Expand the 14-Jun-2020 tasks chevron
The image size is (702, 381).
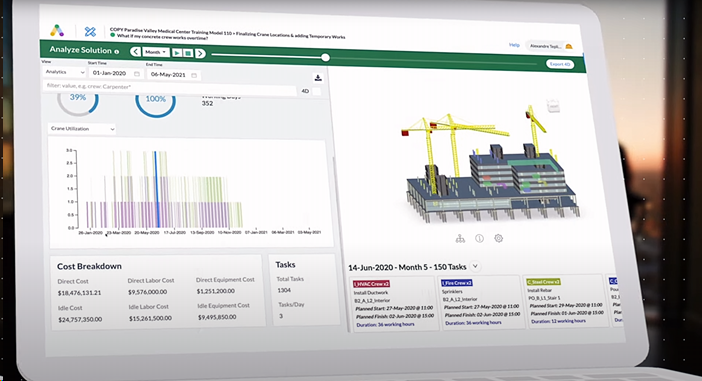pos(475,266)
